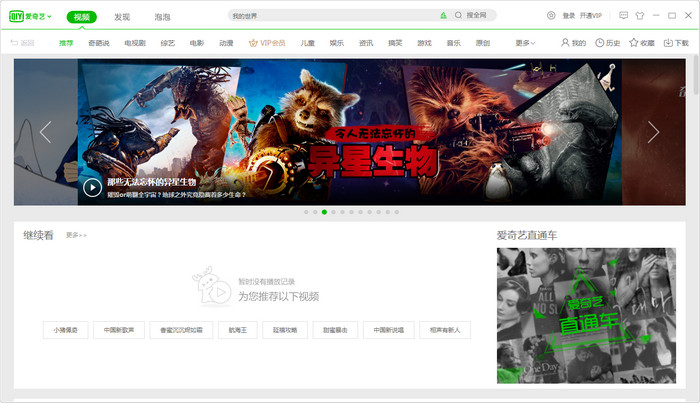Maximize the iQIYI window
Image resolution: width=700 pixels, height=403 pixels.
coord(672,16)
